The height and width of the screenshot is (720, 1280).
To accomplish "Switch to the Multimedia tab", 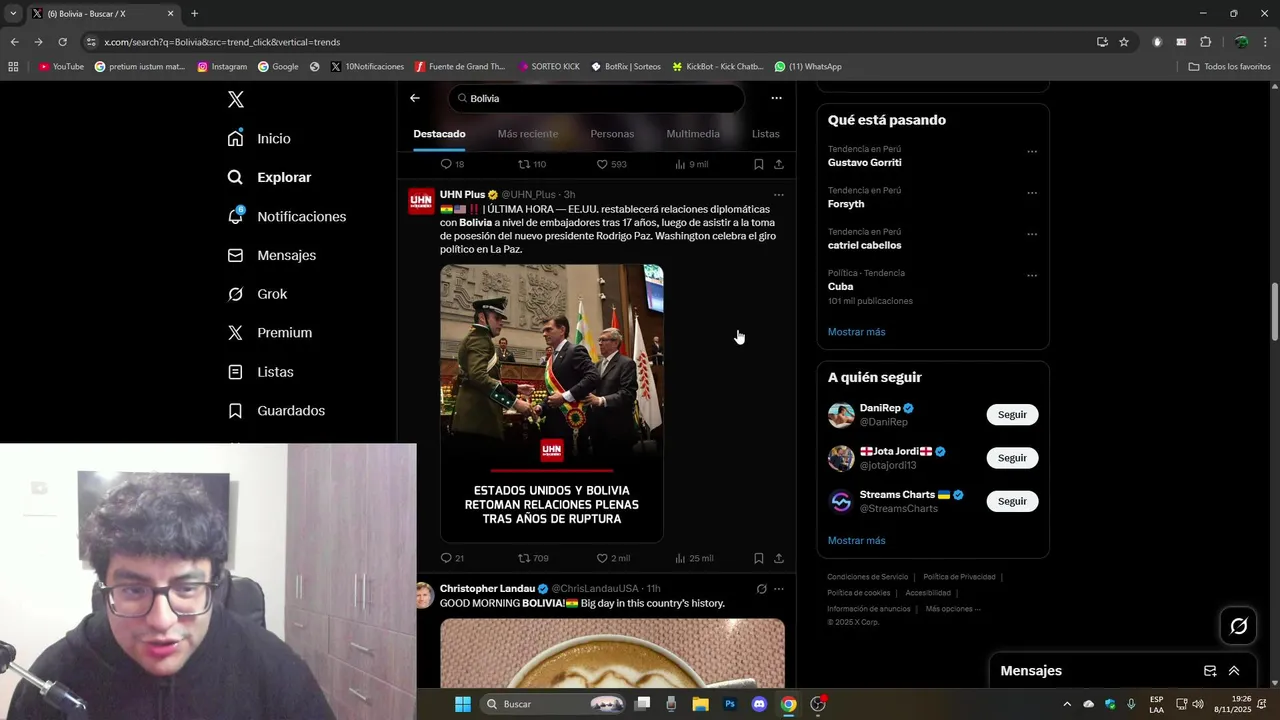I will tap(693, 134).
